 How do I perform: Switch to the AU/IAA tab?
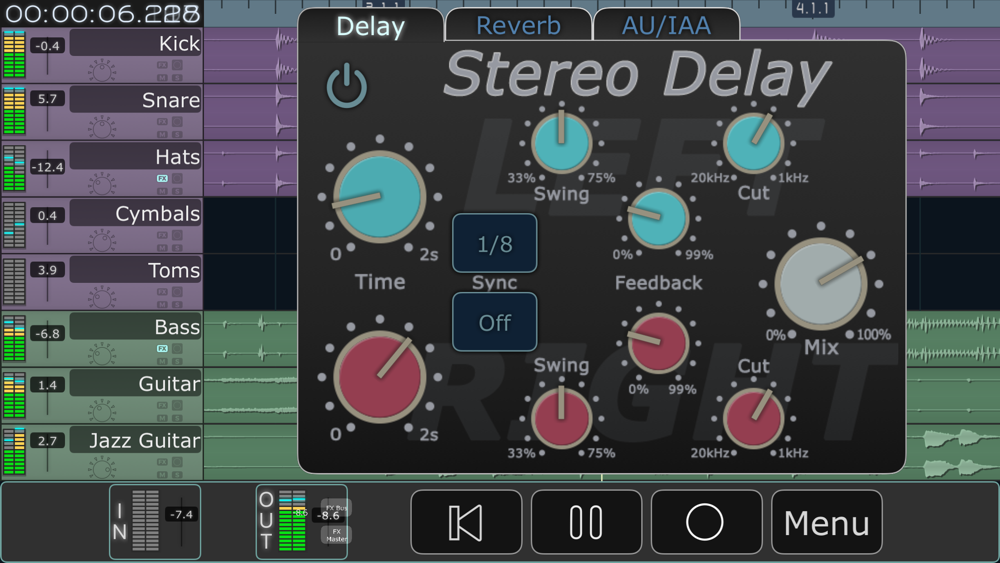[666, 25]
